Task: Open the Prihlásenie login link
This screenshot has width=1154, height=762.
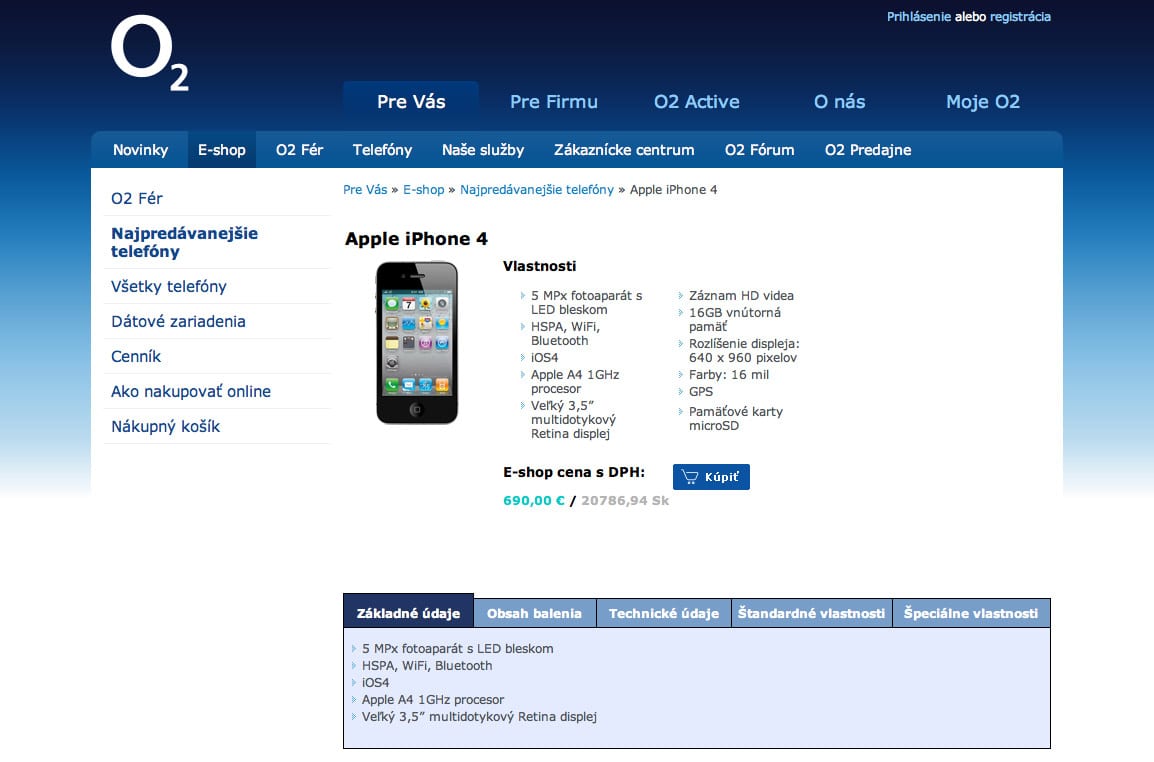Action: (918, 17)
